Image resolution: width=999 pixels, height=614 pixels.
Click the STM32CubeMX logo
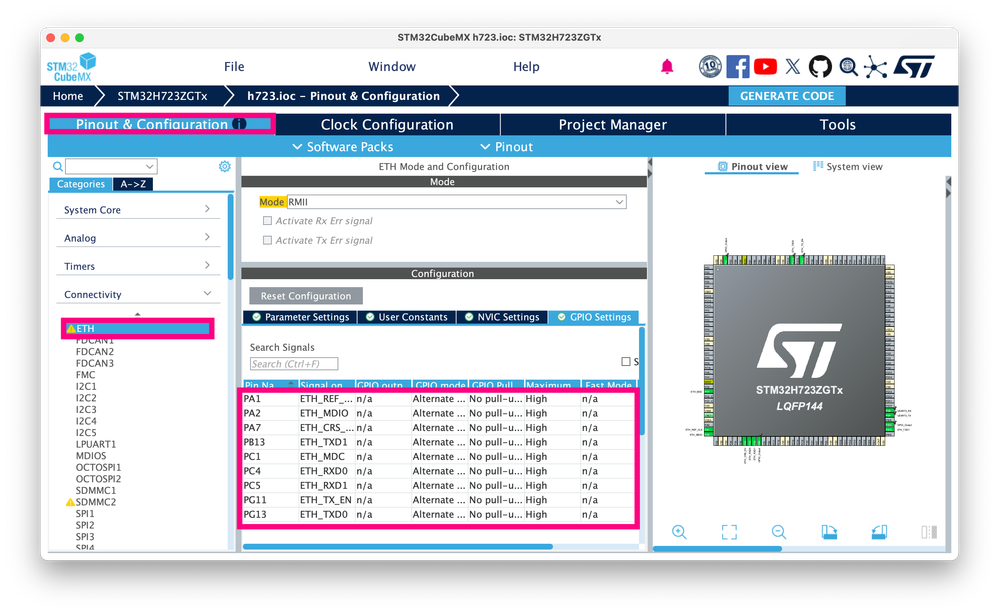[71, 68]
